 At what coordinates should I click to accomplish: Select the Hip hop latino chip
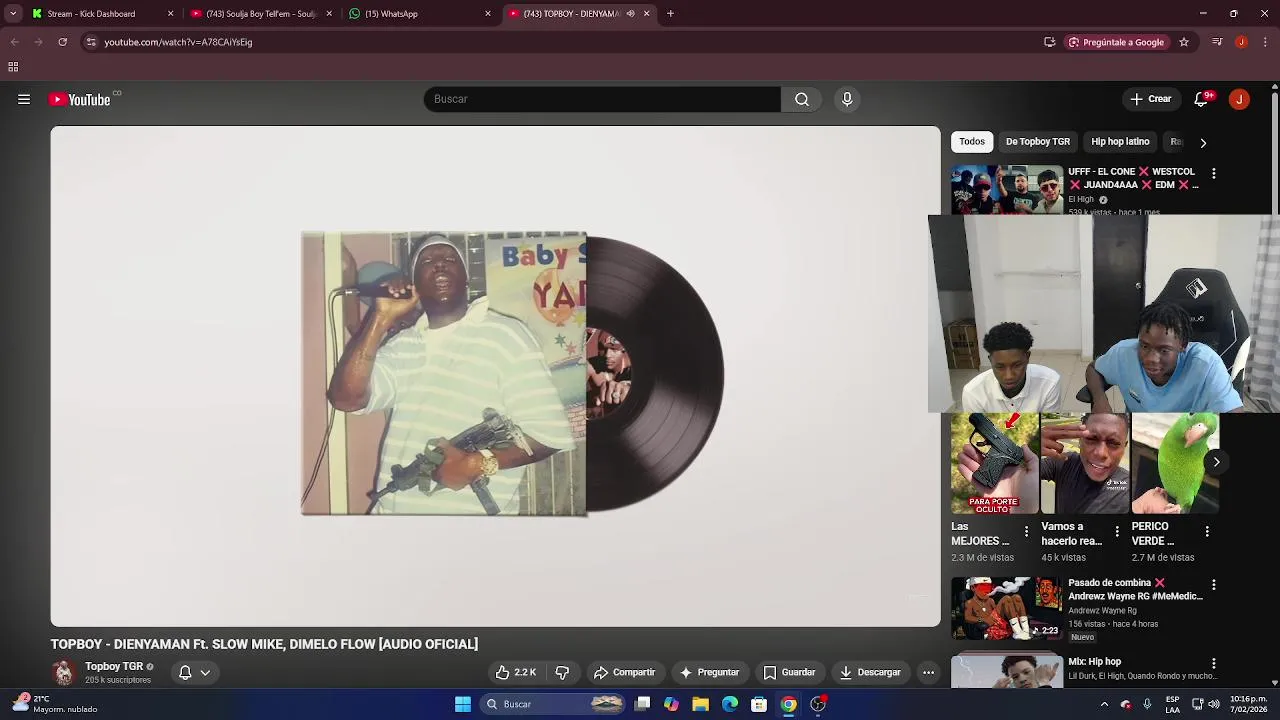pyautogui.click(x=1120, y=142)
